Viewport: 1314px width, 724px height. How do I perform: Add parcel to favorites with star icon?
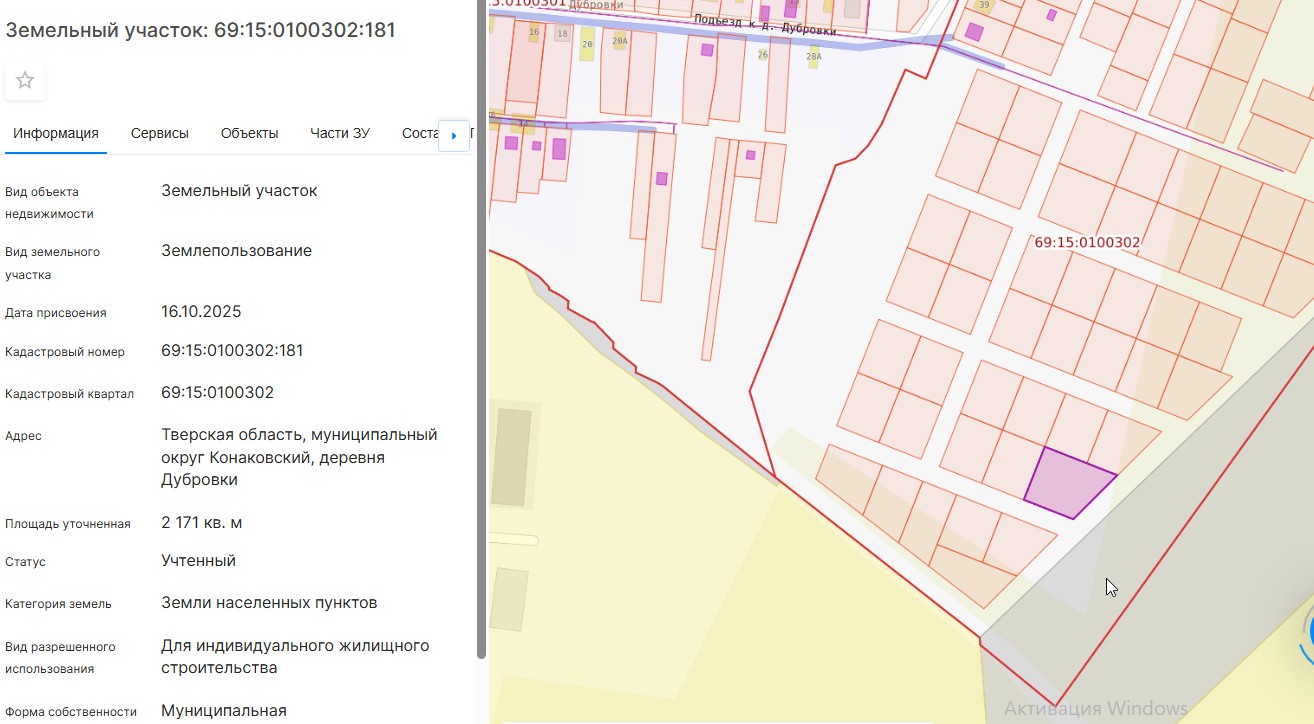[x=25, y=80]
